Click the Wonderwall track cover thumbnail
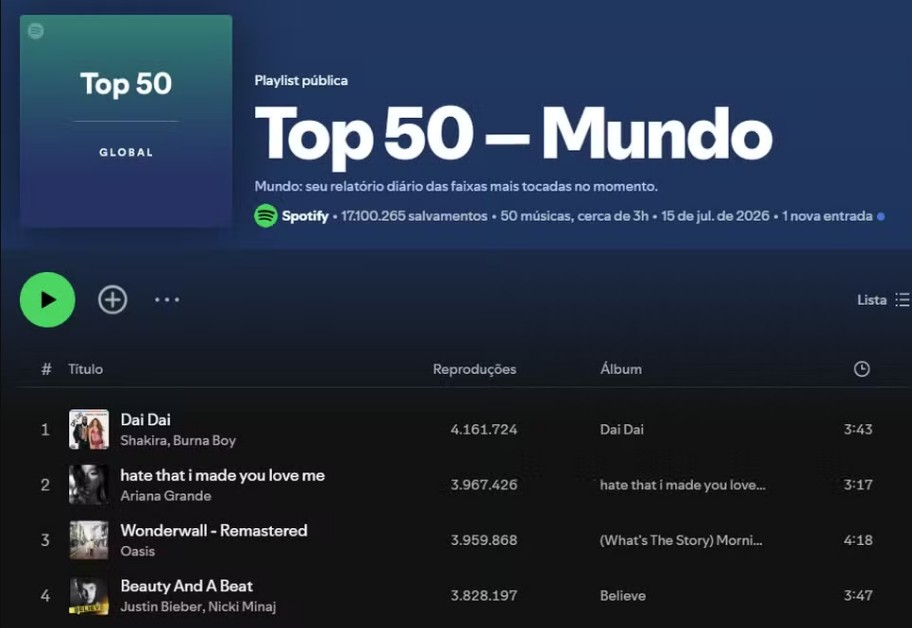 pyautogui.click(x=89, y=540)
